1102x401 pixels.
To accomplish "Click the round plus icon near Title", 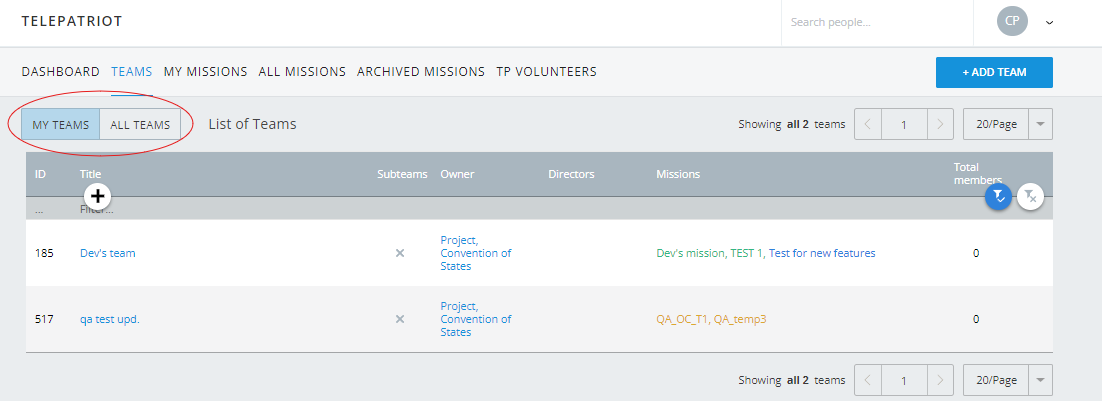I will 97,196.
